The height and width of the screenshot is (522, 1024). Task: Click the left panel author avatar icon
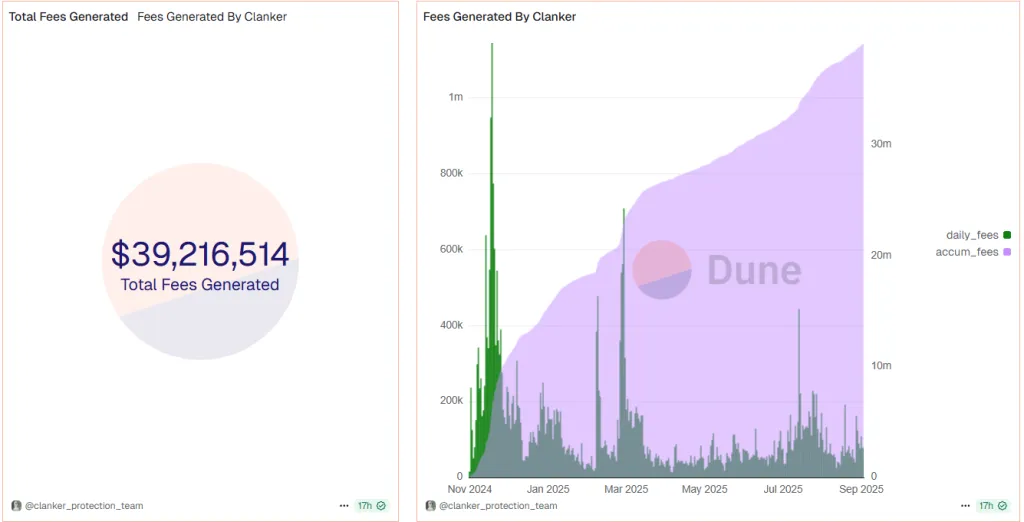16,506
